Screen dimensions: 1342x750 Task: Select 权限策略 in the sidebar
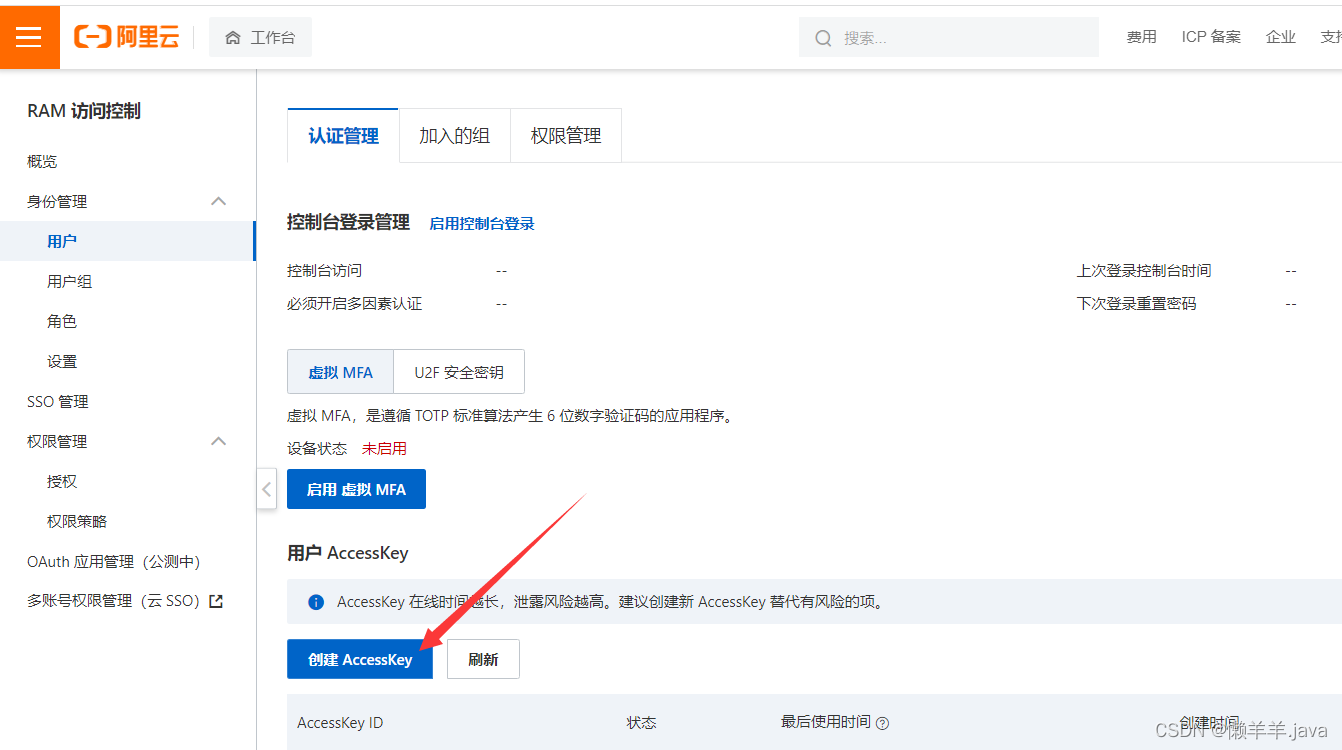click(77, 521)
